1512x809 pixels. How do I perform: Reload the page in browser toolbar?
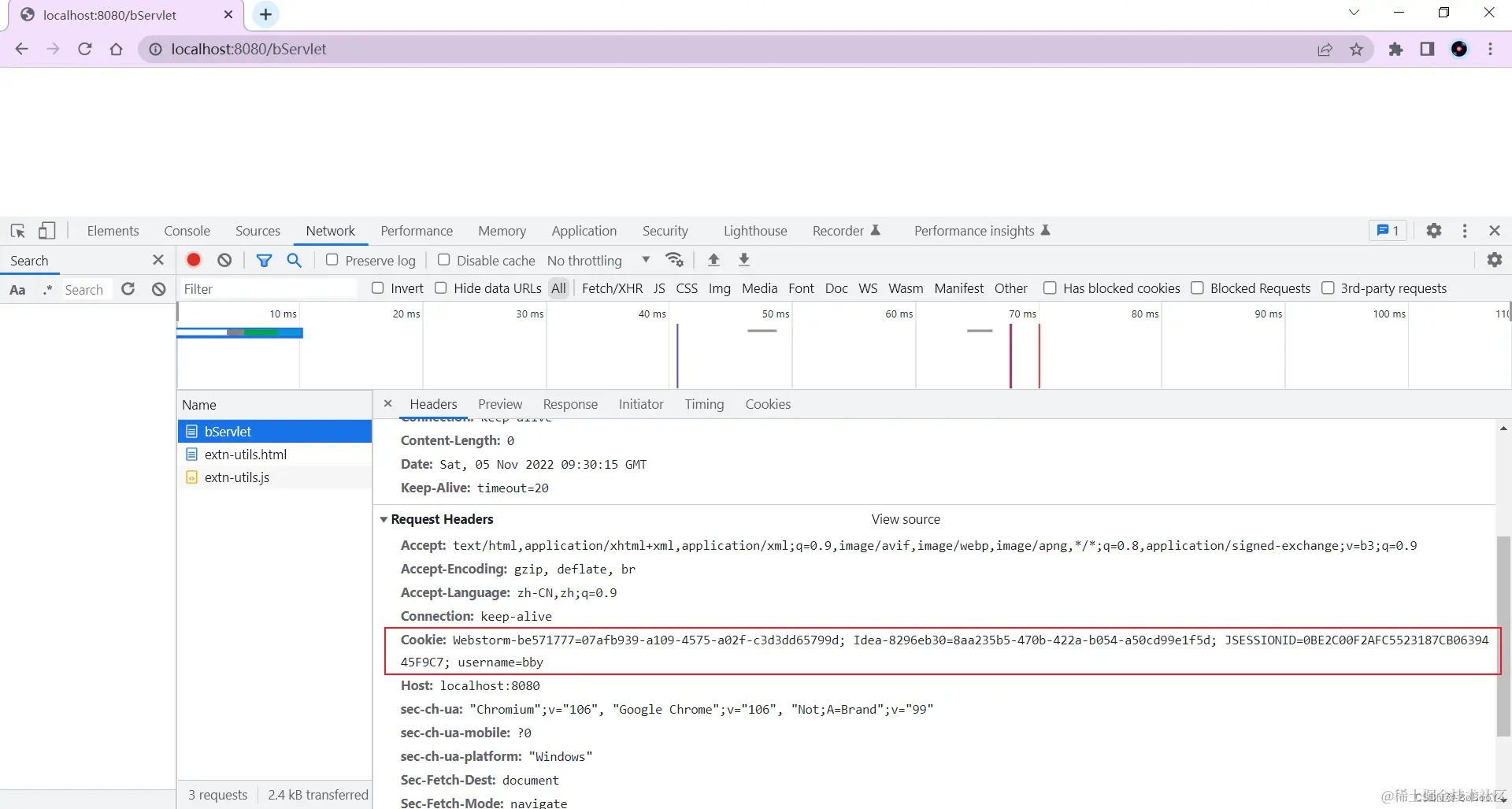tap(85, 49)
